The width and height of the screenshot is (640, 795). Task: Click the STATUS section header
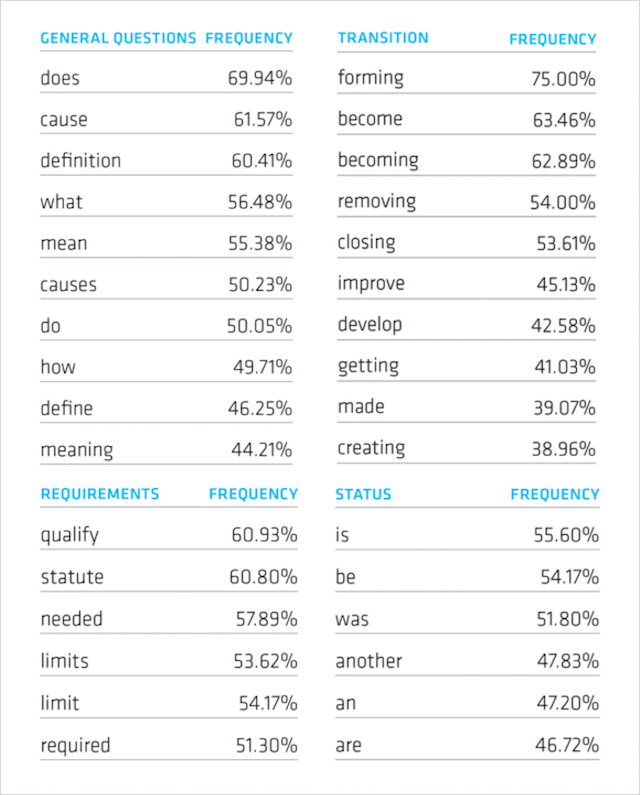363,494
